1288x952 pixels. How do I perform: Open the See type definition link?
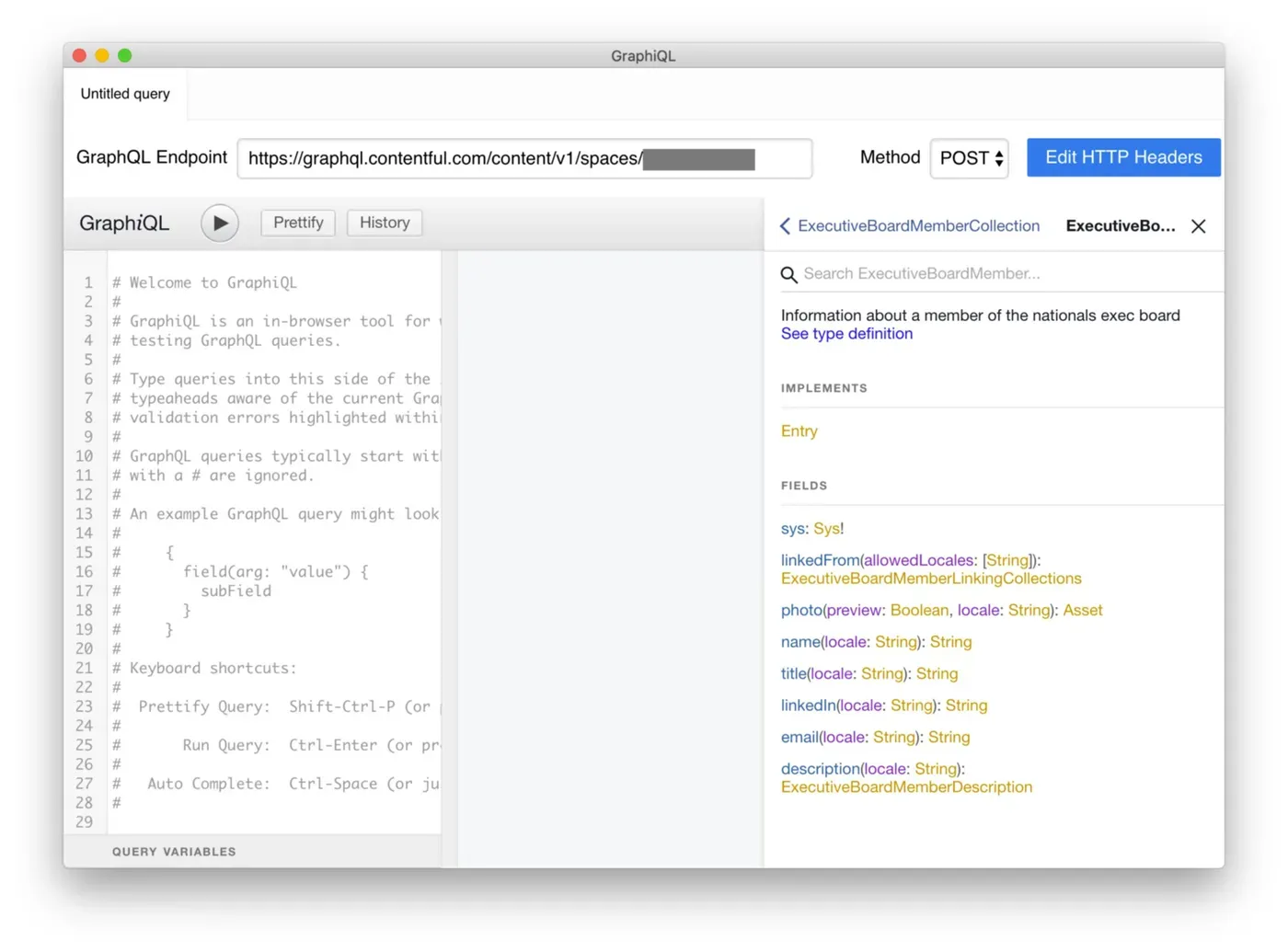pyautogui.click(x=846, y=334)
